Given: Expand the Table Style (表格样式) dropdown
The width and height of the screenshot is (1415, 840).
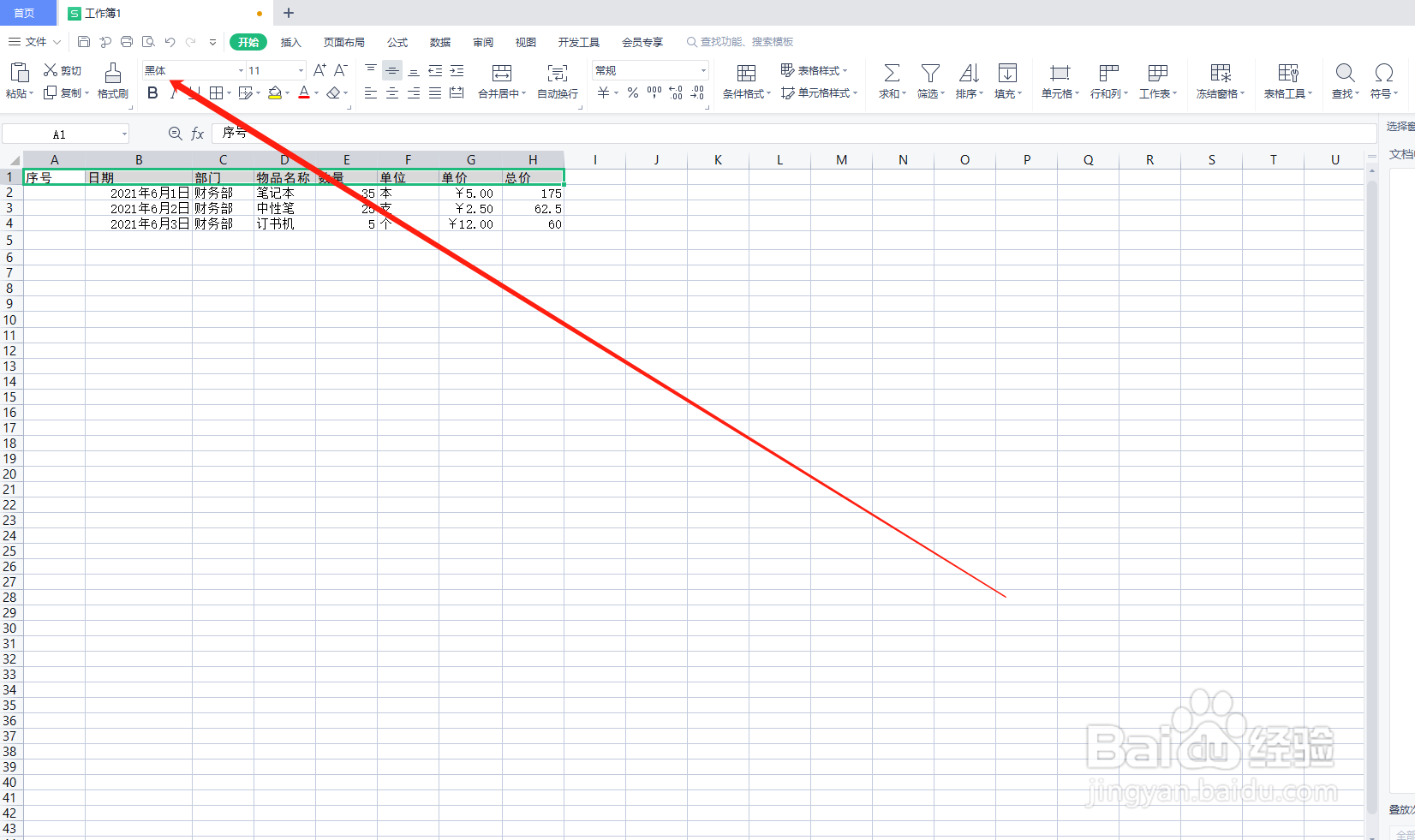Looking at the screenshot, I should (845, 70).
